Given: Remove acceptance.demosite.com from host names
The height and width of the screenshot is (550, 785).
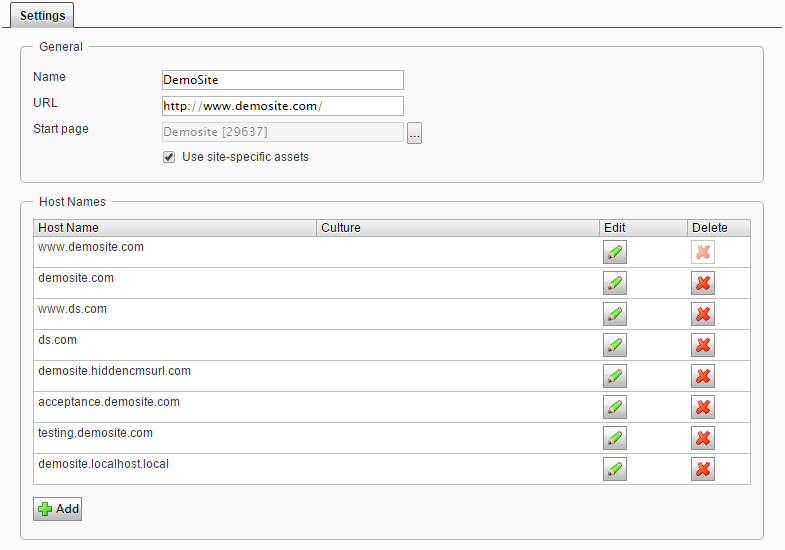Looking at the screenshot, I should coord(703,407).
